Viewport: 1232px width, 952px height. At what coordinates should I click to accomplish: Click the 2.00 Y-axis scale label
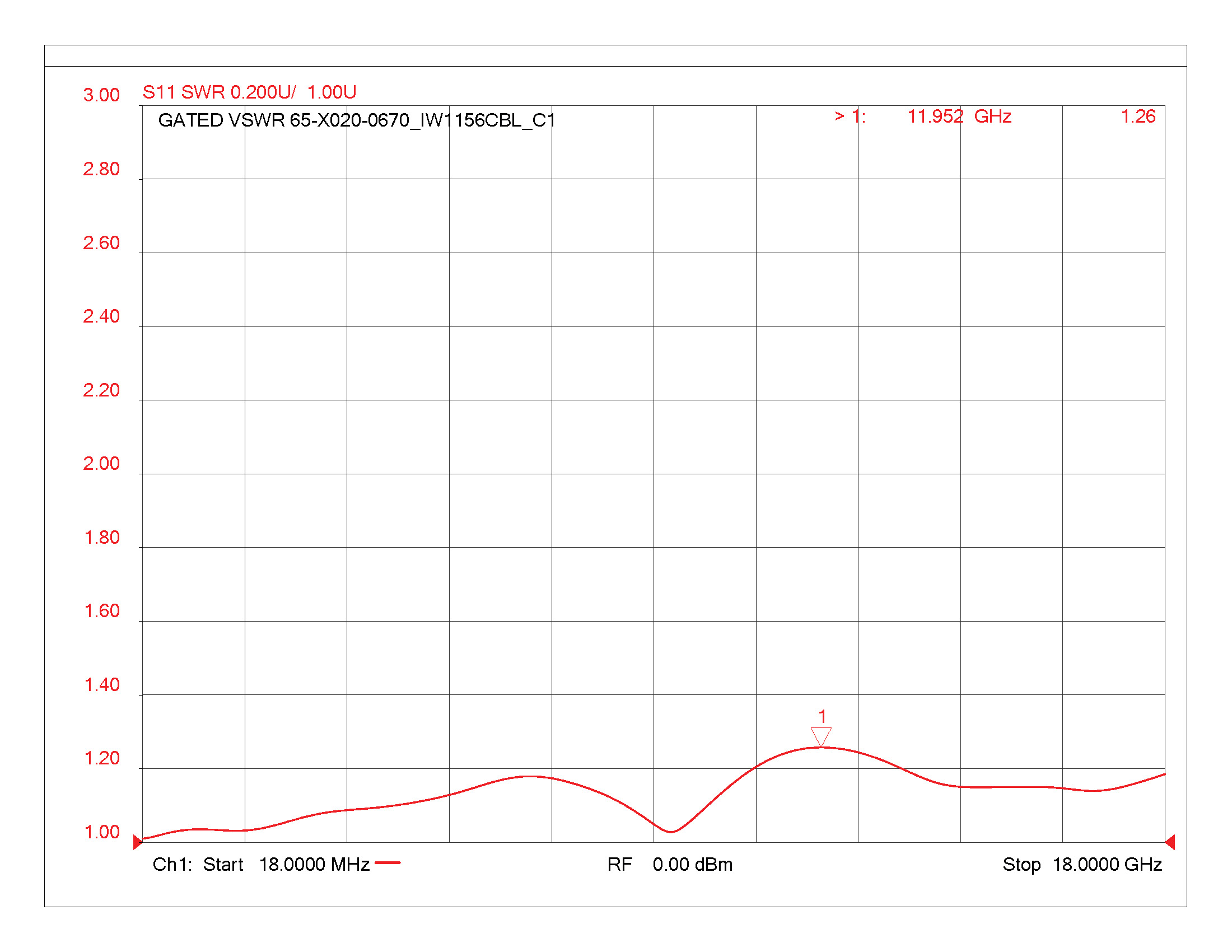101,464
